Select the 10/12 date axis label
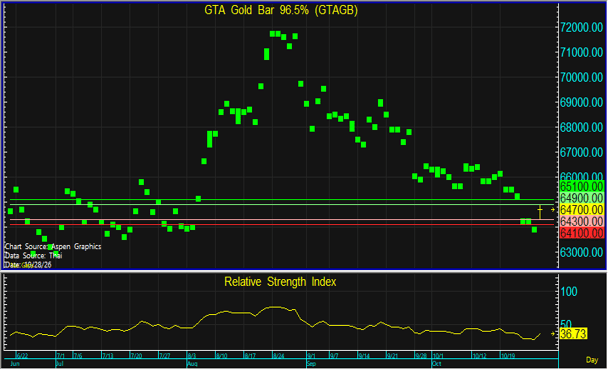Viewport: 608px width, 370px height. 480,356
